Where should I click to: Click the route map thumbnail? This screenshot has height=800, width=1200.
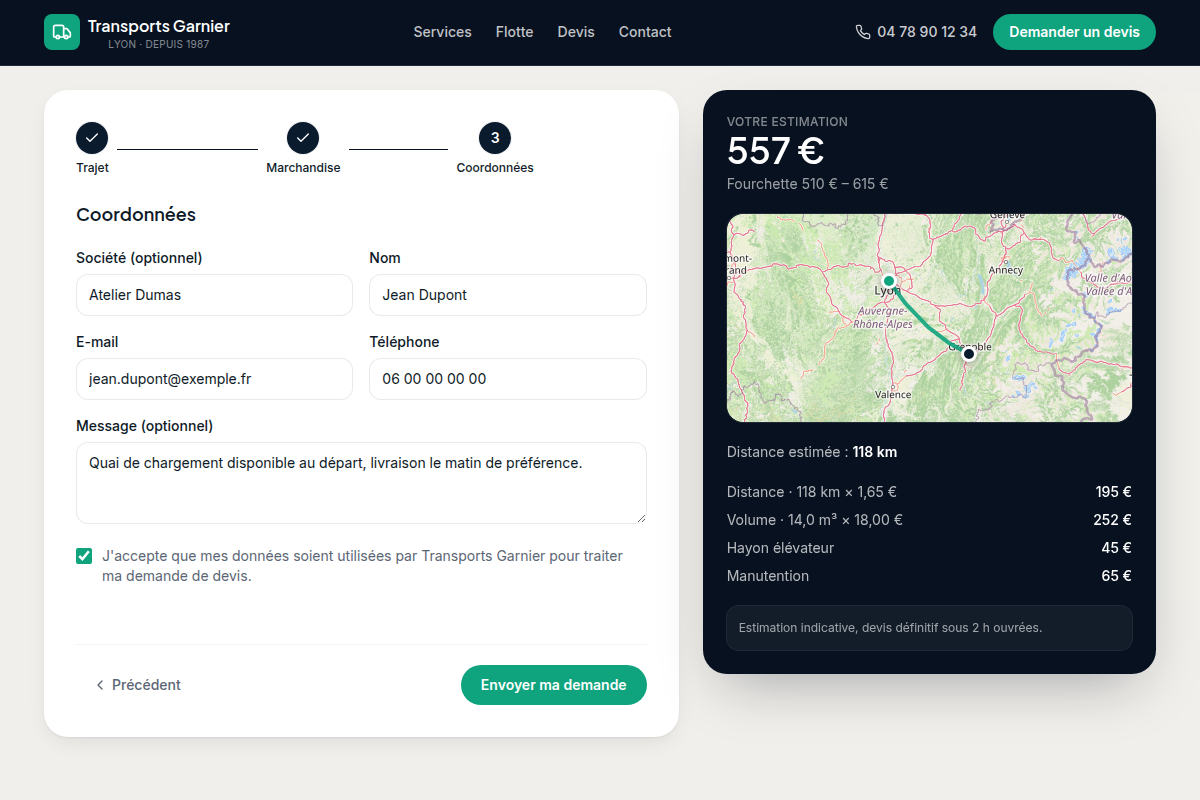(x=929, y=318)
